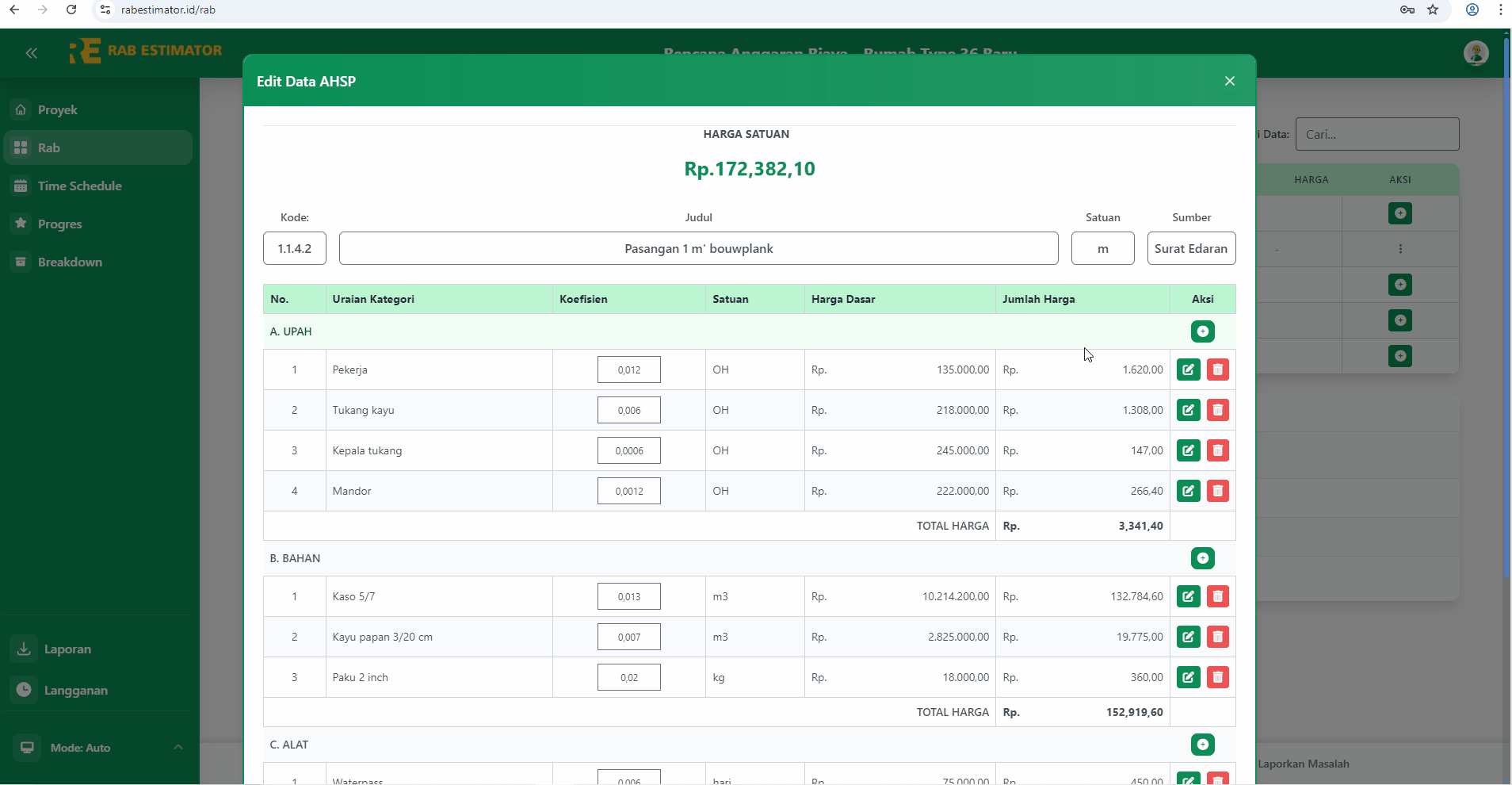Delete the Paku 2 inch row
Screen dimensions: 1512x785
tap(1217, 677)
